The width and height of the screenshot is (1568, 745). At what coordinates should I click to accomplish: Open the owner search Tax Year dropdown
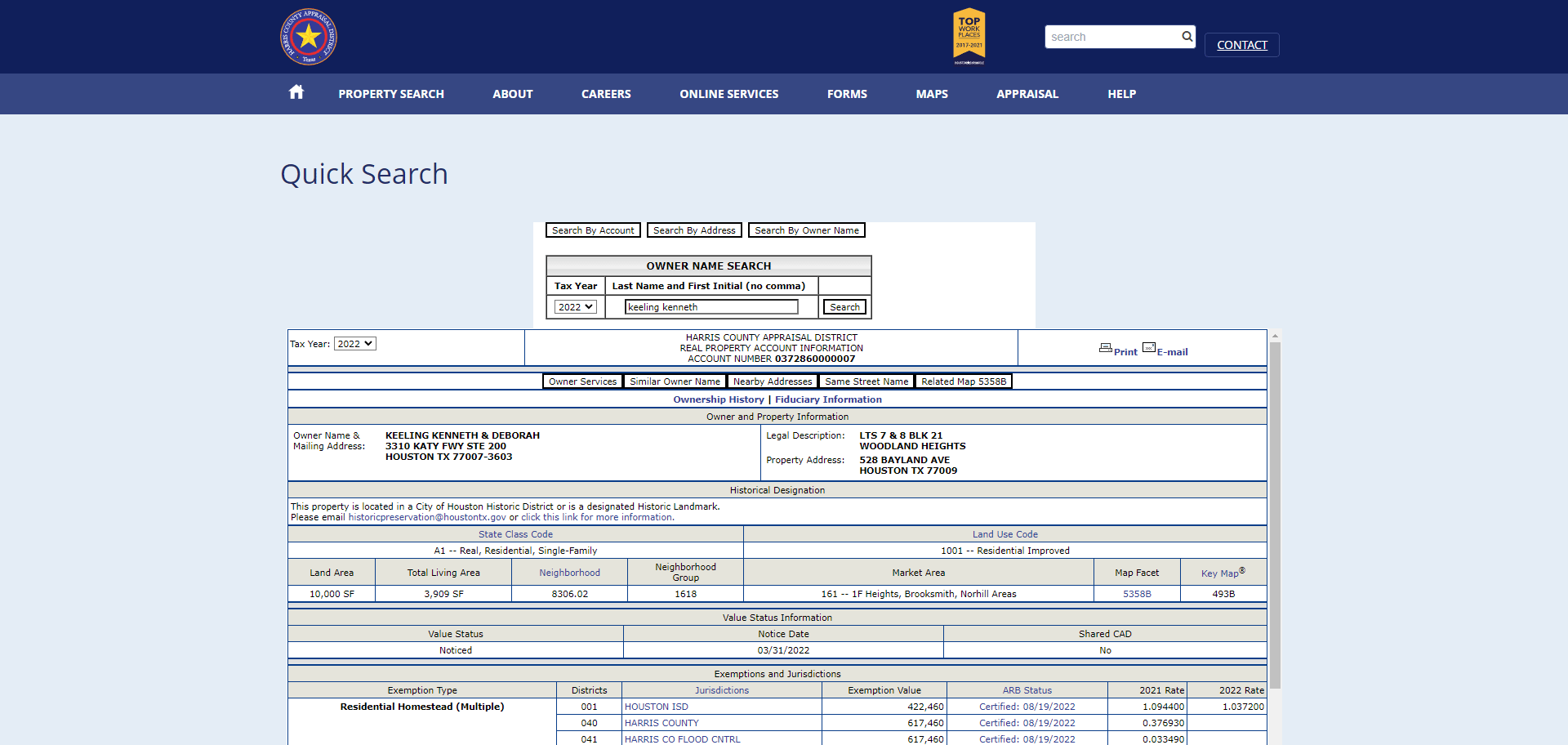(x=576, y=307)
